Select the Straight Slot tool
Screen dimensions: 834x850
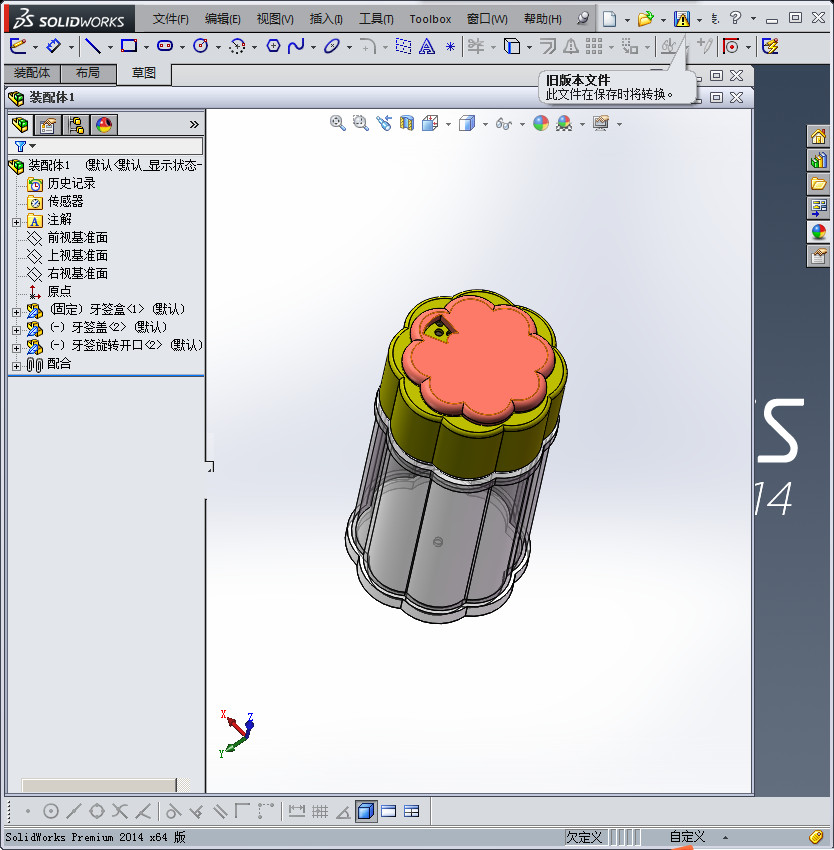[165, 46]
